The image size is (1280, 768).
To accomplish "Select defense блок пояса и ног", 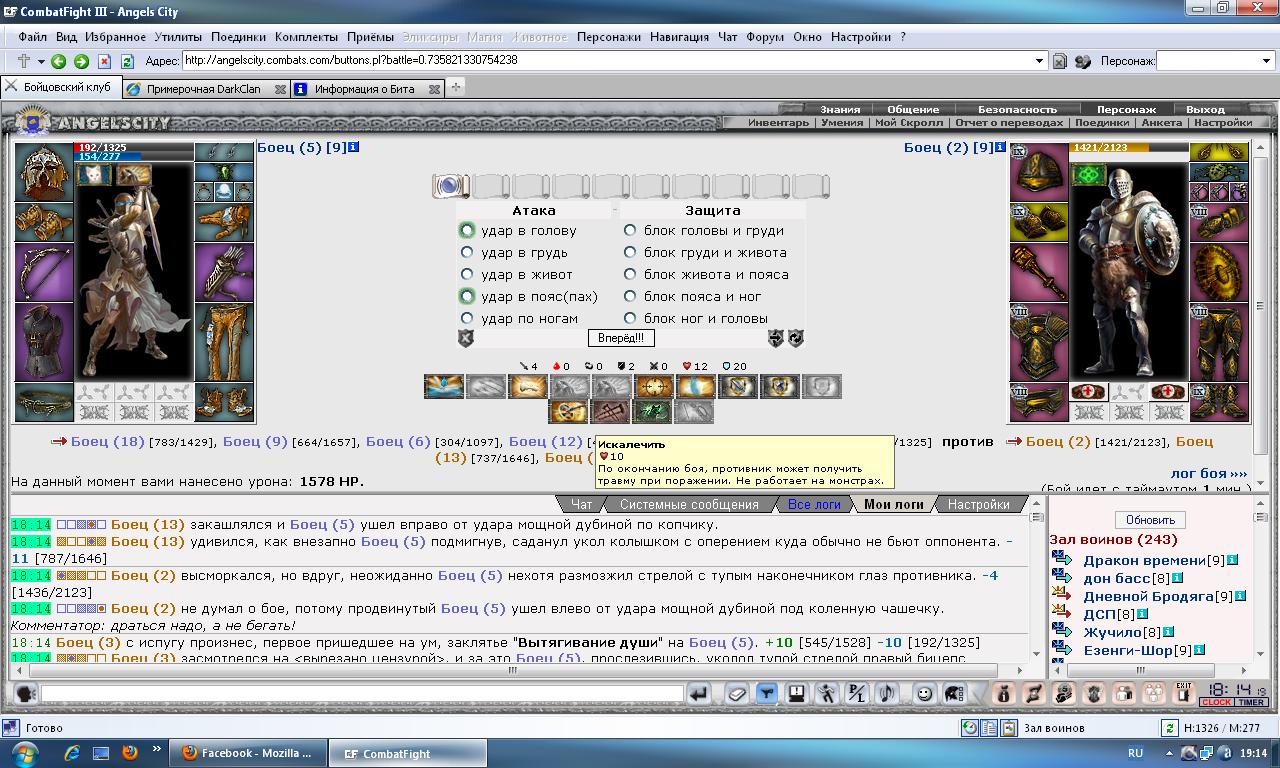I will pos(630,296).
